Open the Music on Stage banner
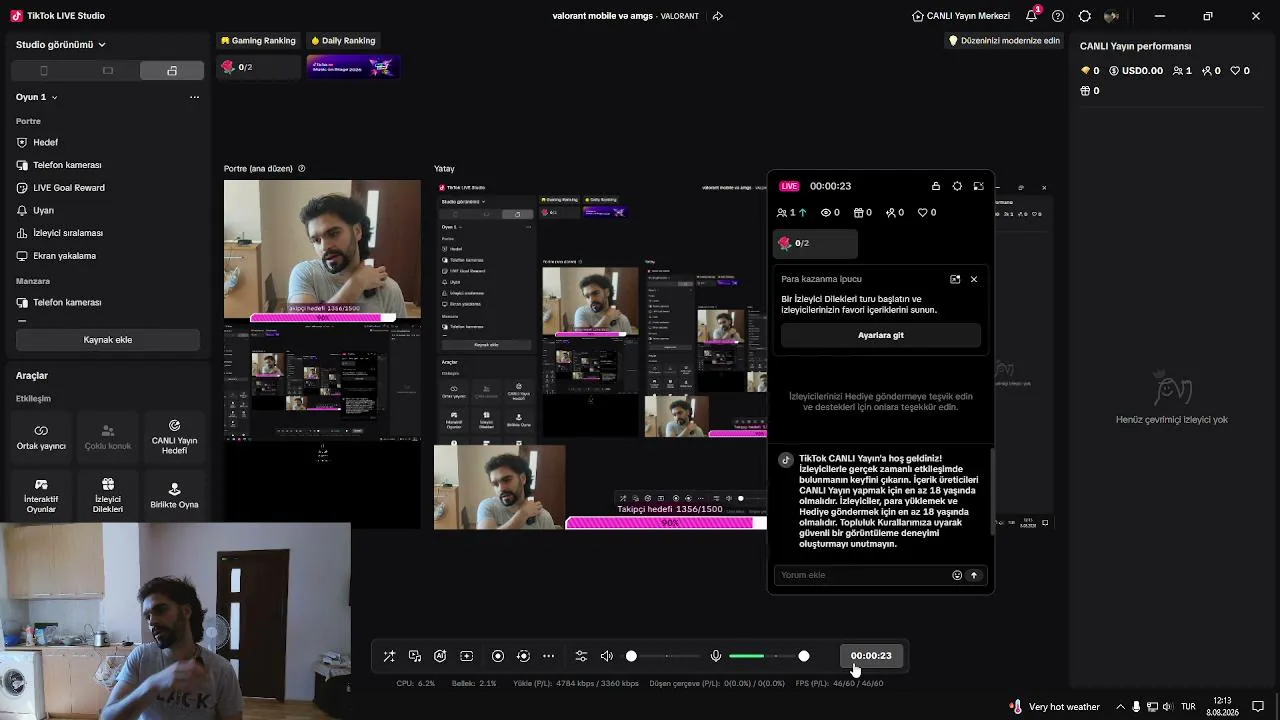Screen dimensions: 1280x720 coord(353,67)
